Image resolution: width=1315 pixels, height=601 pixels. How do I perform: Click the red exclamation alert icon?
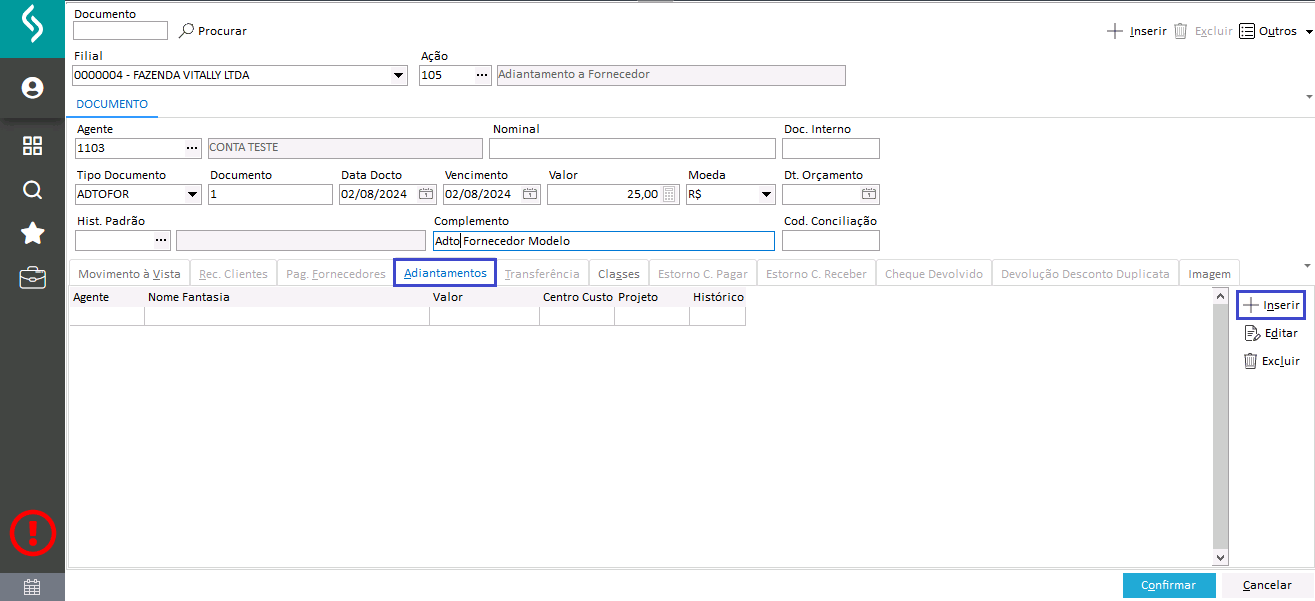(32, 531)
